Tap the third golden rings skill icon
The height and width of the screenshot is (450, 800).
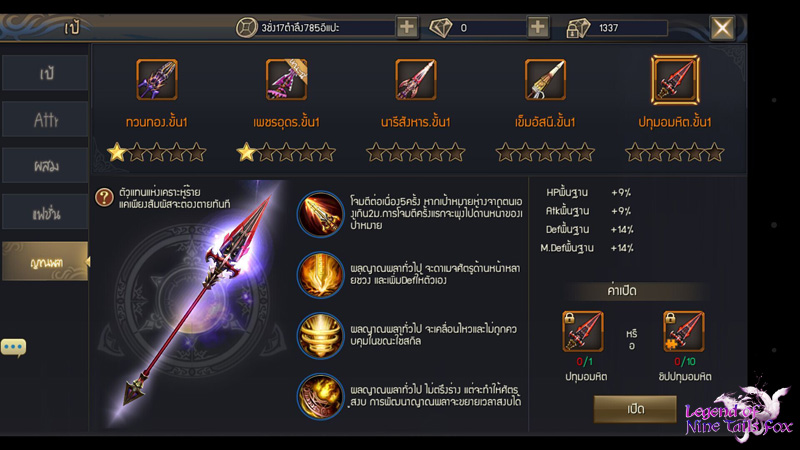[x=320, y=335]
